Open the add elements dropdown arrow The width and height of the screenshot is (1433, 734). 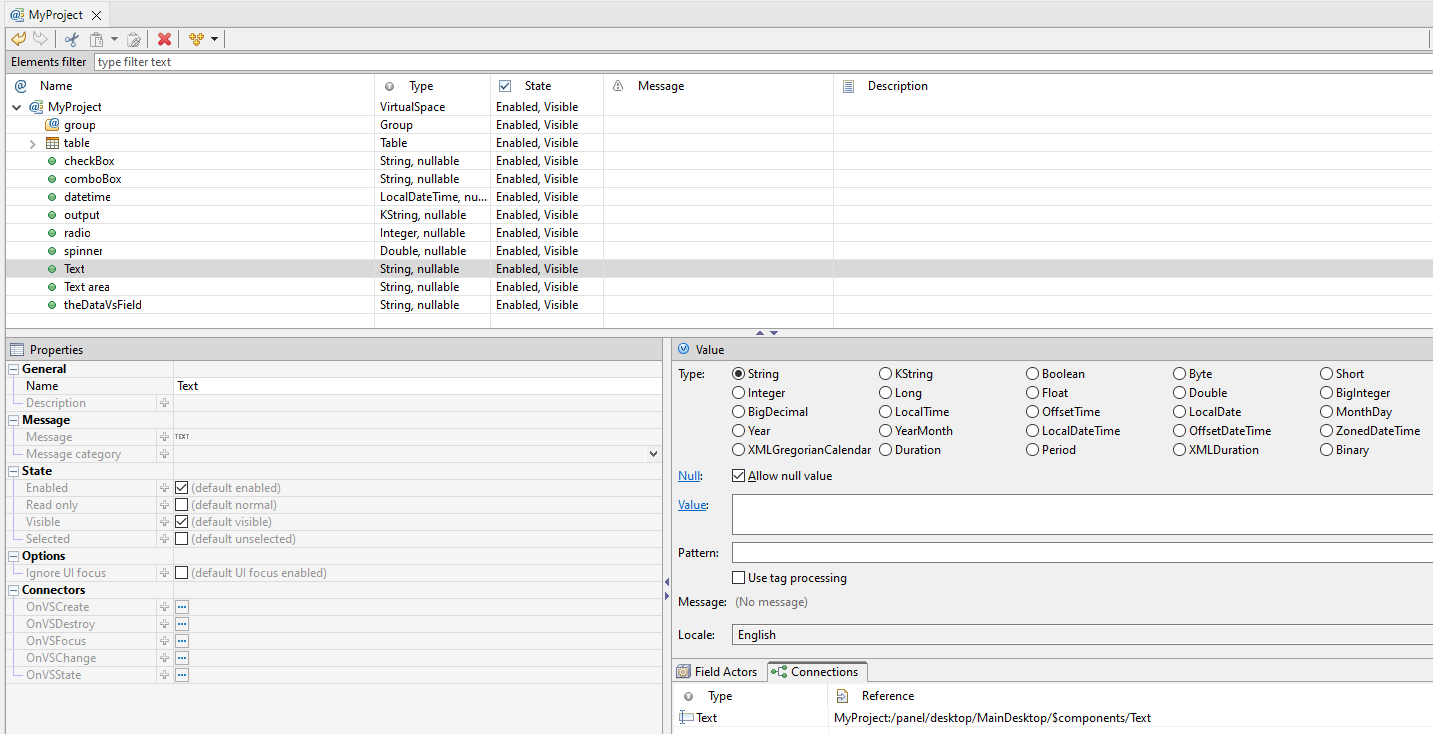point(214,39)
